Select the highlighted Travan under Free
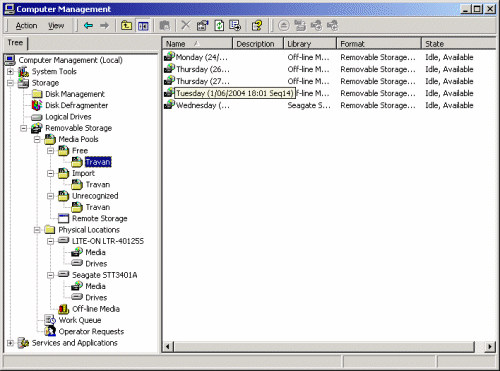This screenshot has width=500, height=371. [x=98, y=162]
